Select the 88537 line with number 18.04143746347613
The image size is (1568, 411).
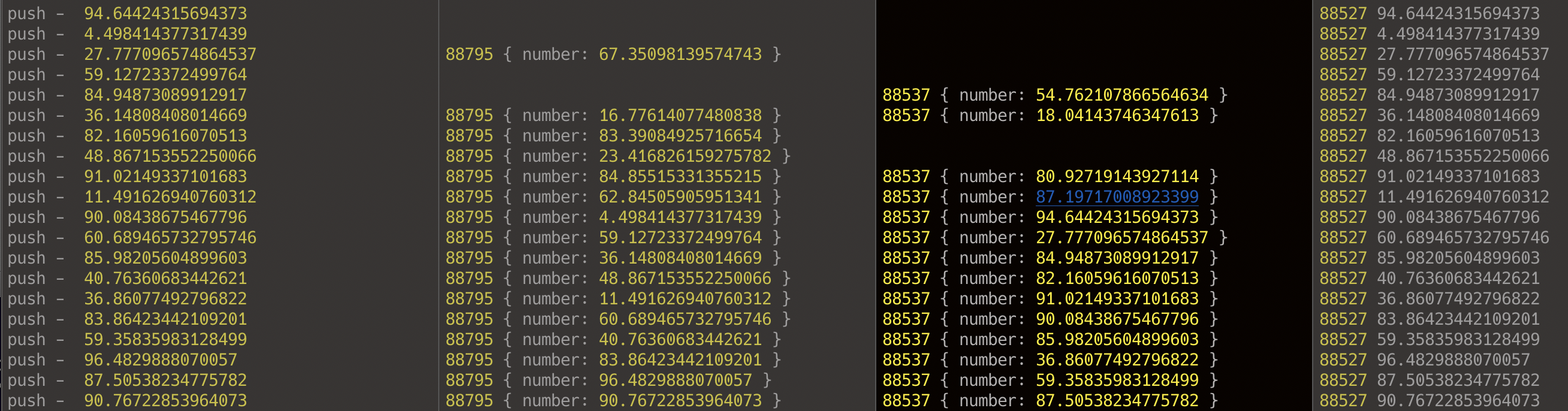1051,116
